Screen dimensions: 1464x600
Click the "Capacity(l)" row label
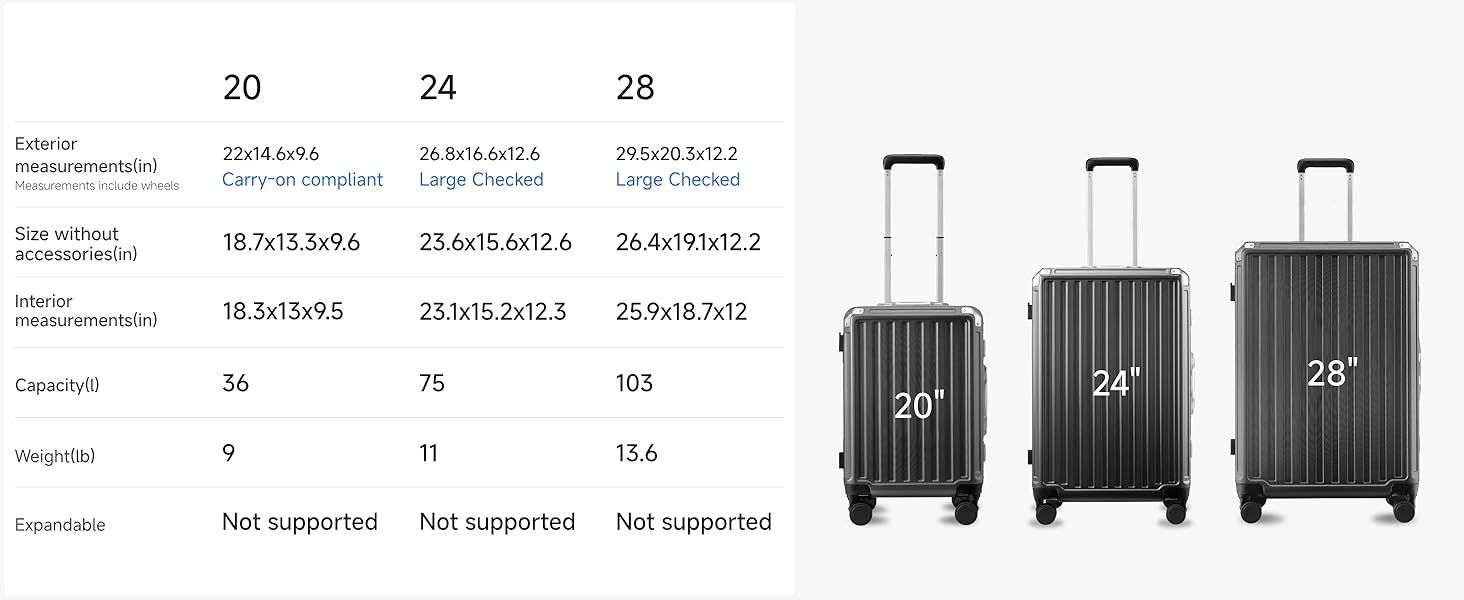[x=57, y=385]
